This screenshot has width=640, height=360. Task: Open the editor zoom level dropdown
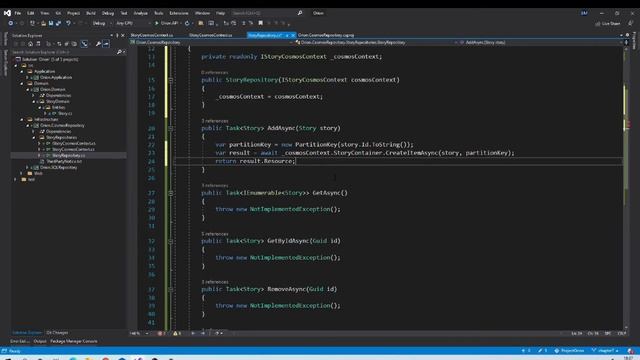point(139,333)
